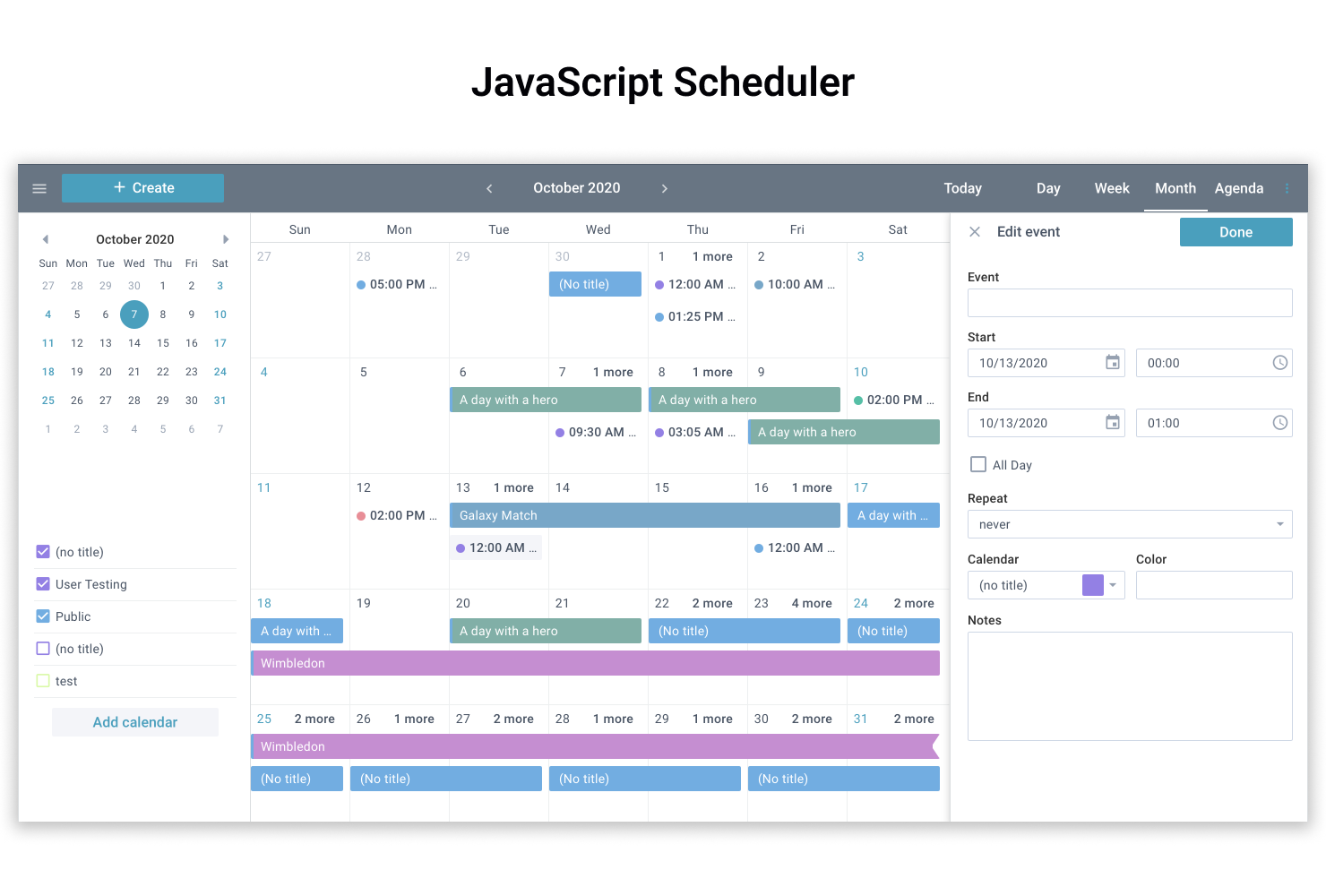
Task: Close the Edit event panel
Action: [x=975, y=232]
